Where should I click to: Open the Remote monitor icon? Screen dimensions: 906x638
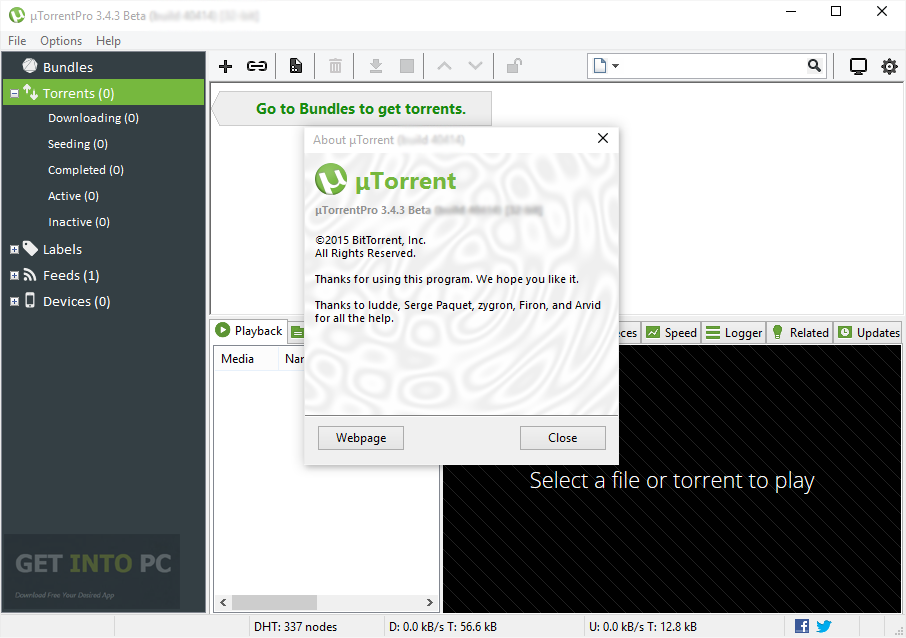click(858, 66)
